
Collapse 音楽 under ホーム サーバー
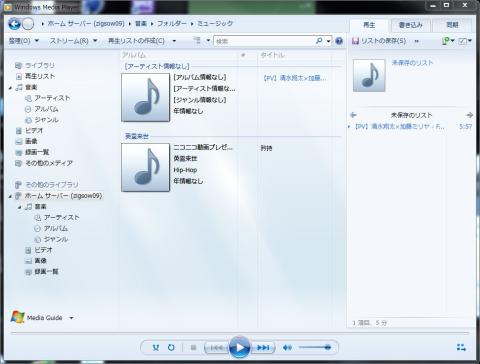point(20,207)
